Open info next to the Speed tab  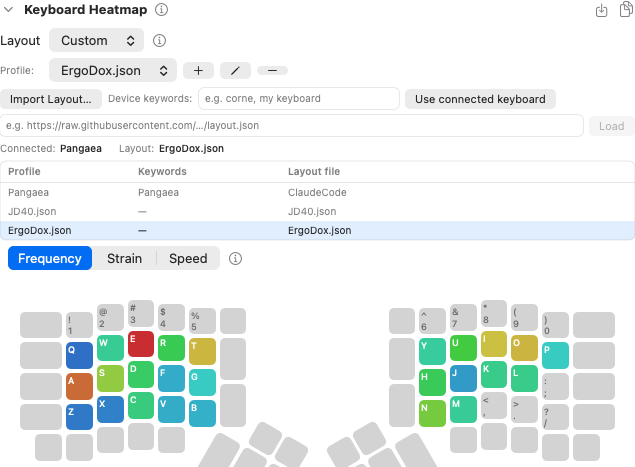click(235, 258)
